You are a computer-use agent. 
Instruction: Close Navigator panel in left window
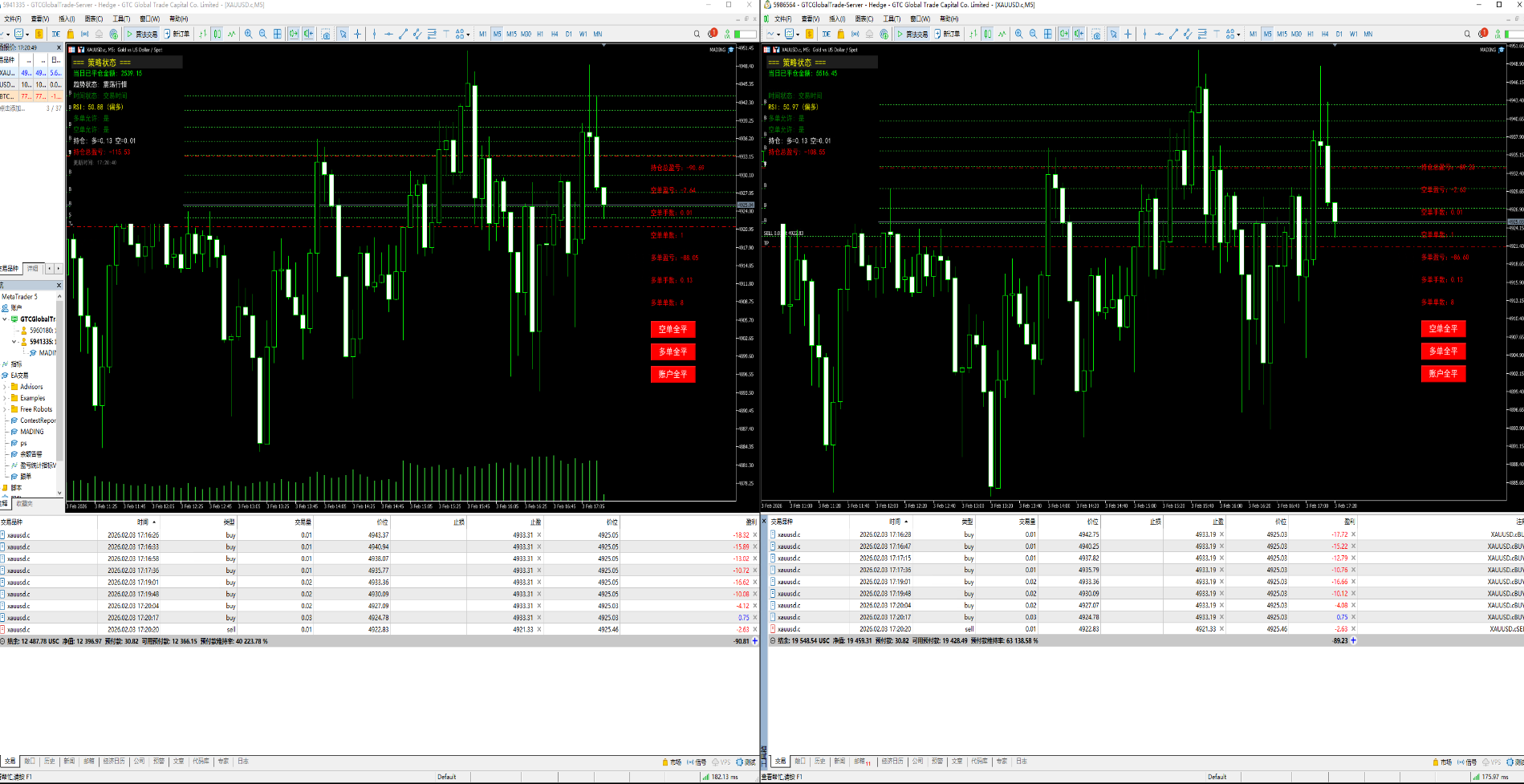[x=59, y=285]
